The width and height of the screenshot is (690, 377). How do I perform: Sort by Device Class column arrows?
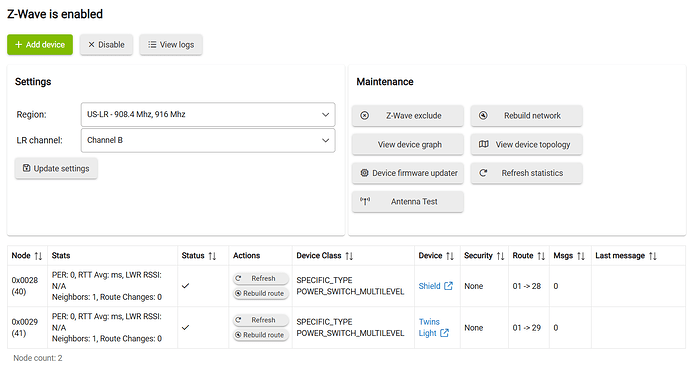click(349, 256)
